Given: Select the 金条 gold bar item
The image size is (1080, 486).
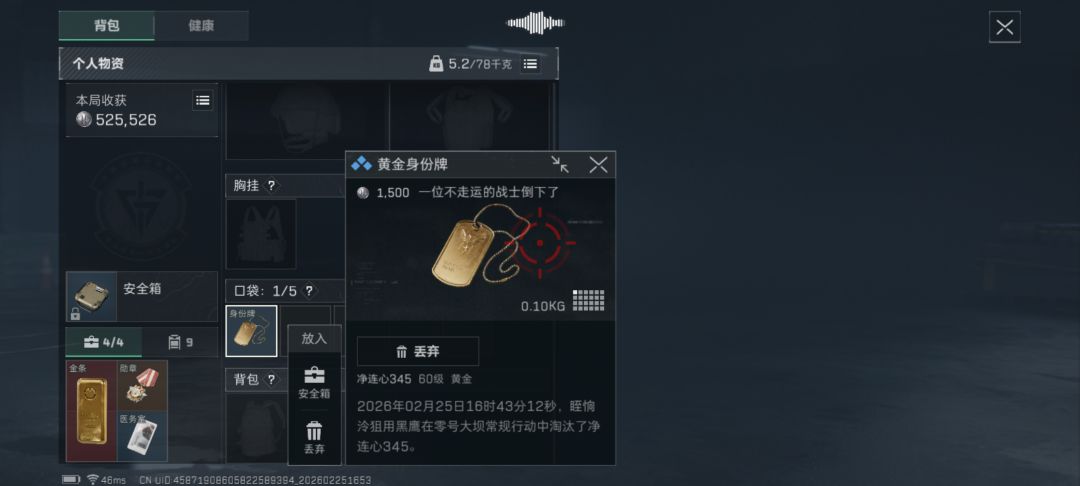Looking at the screenshot, I should (92, 411).
